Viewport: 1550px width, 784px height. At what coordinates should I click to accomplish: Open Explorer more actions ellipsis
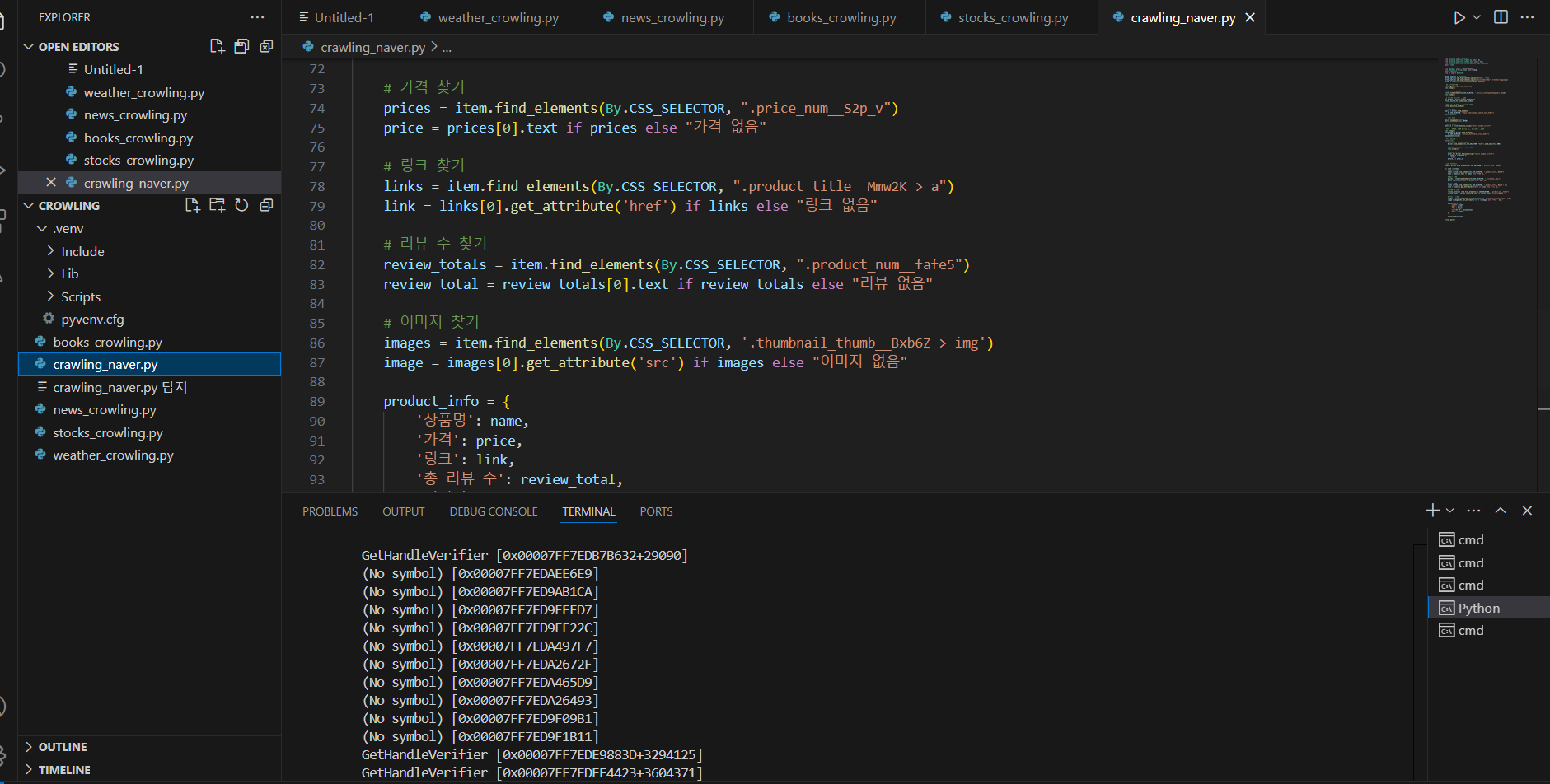257,17
